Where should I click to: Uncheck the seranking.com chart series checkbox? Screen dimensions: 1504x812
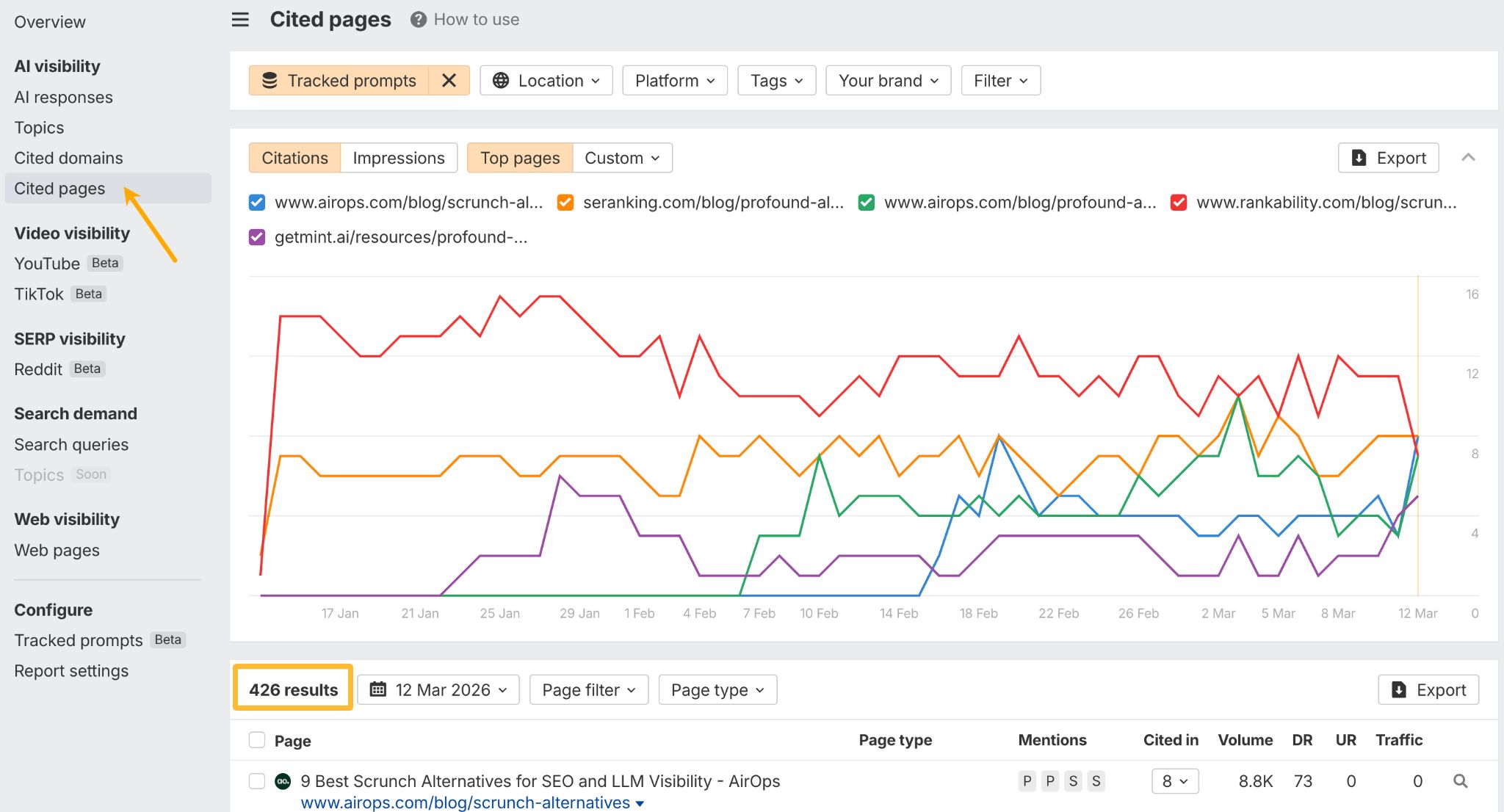[x=565, y=203]
